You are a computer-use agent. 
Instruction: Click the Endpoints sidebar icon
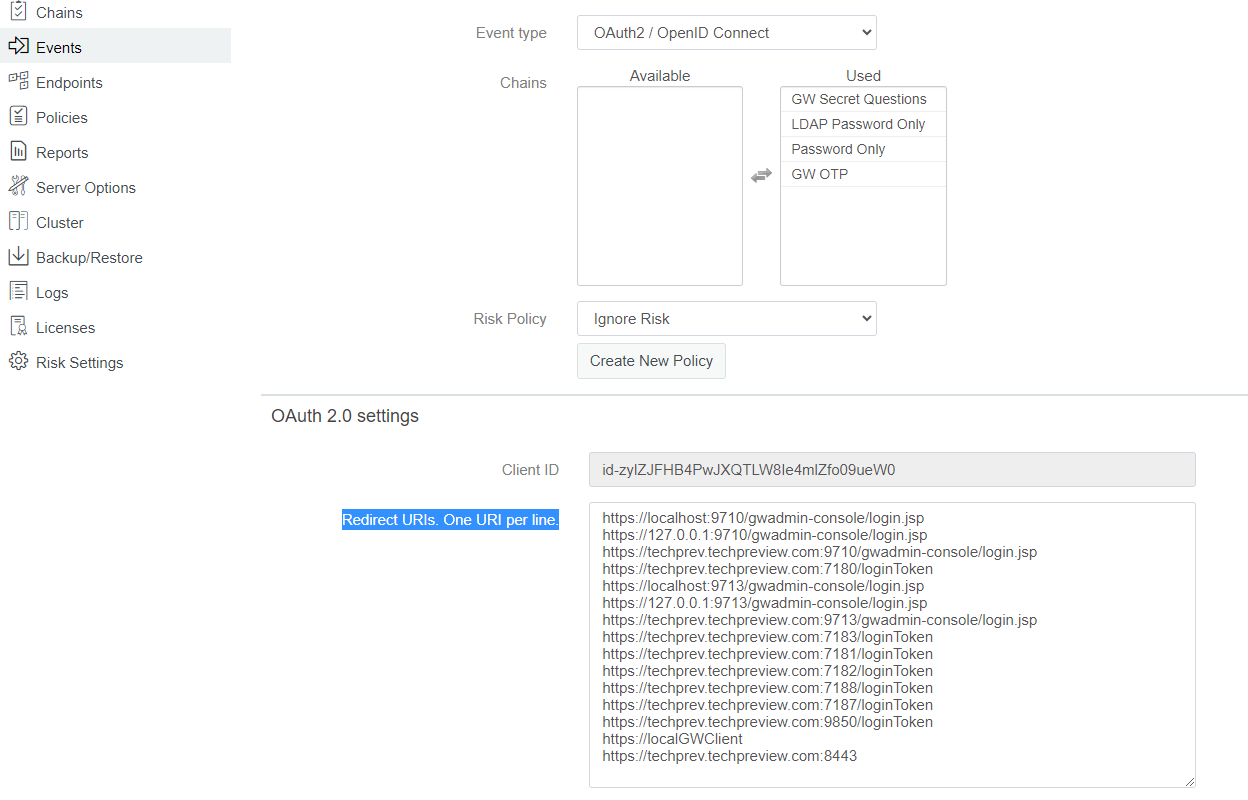[x=18, y=82]
